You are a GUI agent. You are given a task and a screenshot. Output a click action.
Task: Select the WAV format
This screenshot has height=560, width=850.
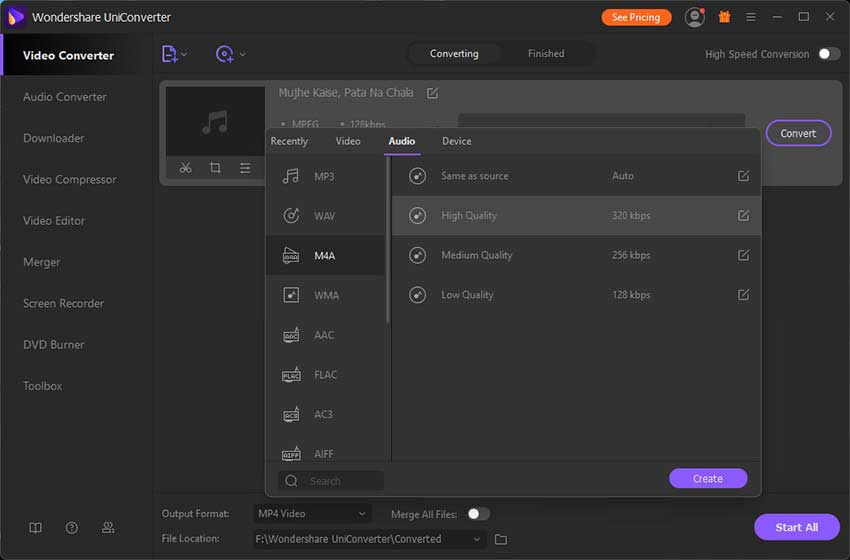tap(325, 216)
